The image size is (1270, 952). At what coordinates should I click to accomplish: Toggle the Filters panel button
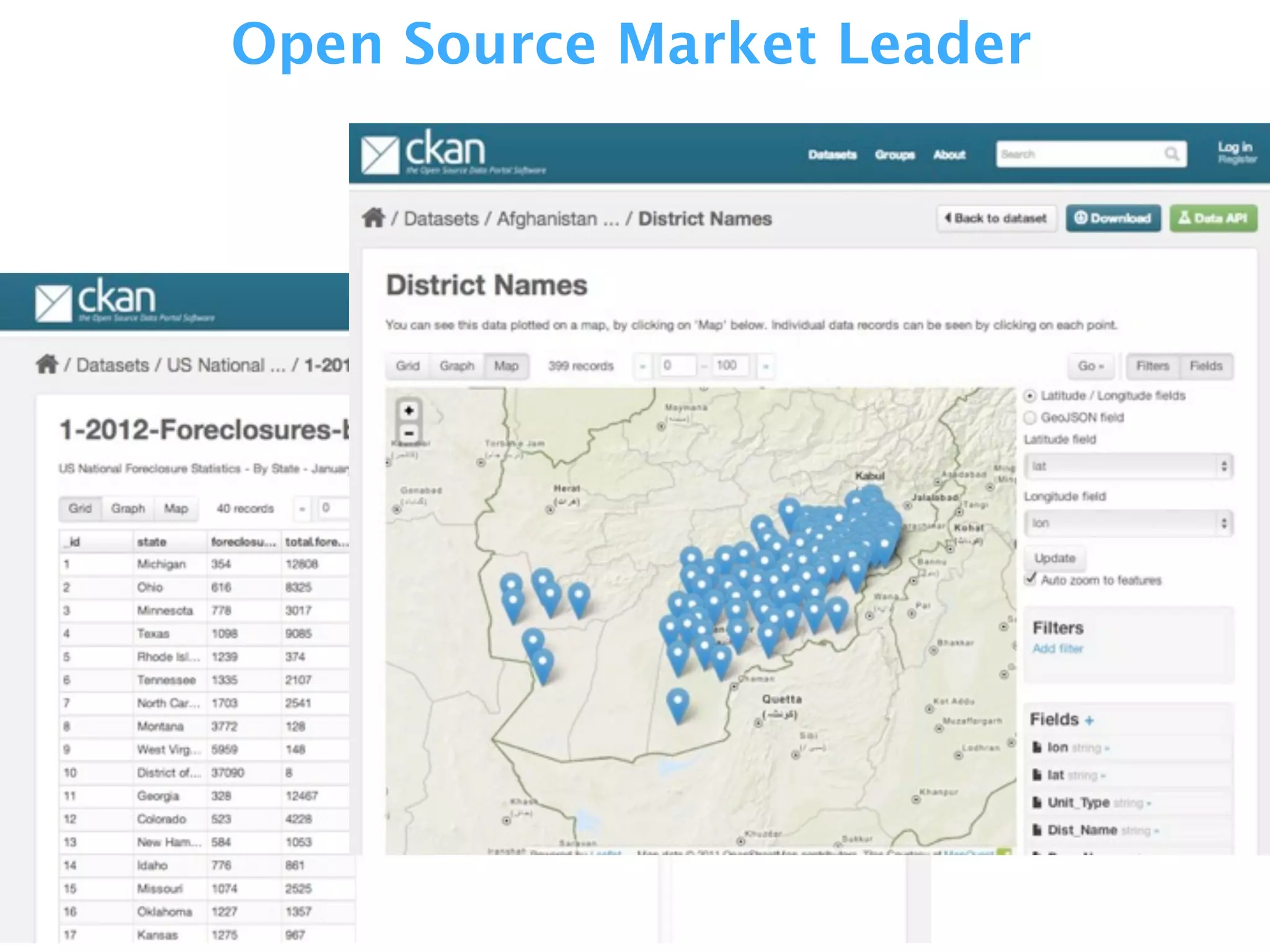[1152, 366]
